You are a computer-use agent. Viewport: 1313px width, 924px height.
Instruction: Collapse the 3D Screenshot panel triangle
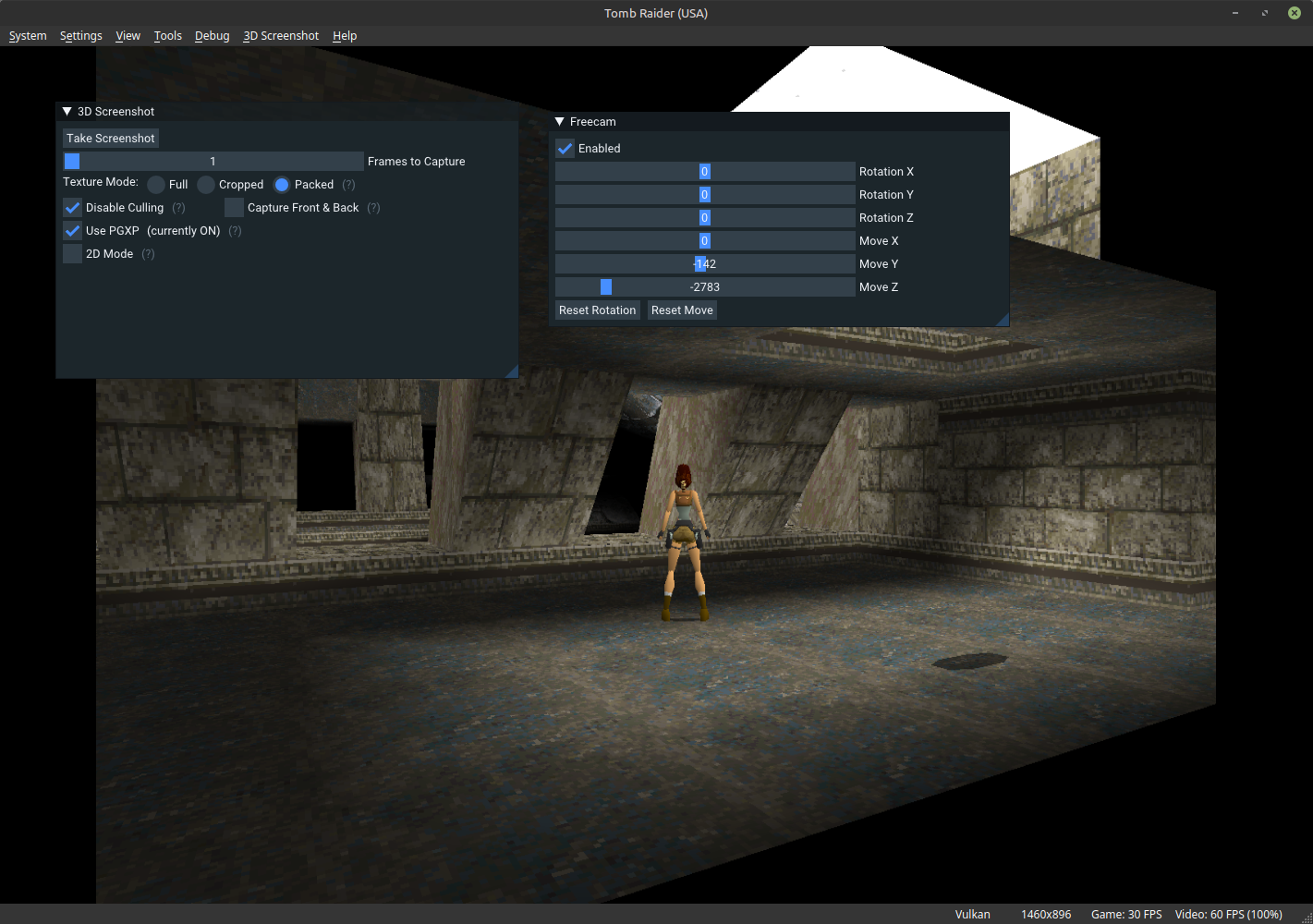67,112
